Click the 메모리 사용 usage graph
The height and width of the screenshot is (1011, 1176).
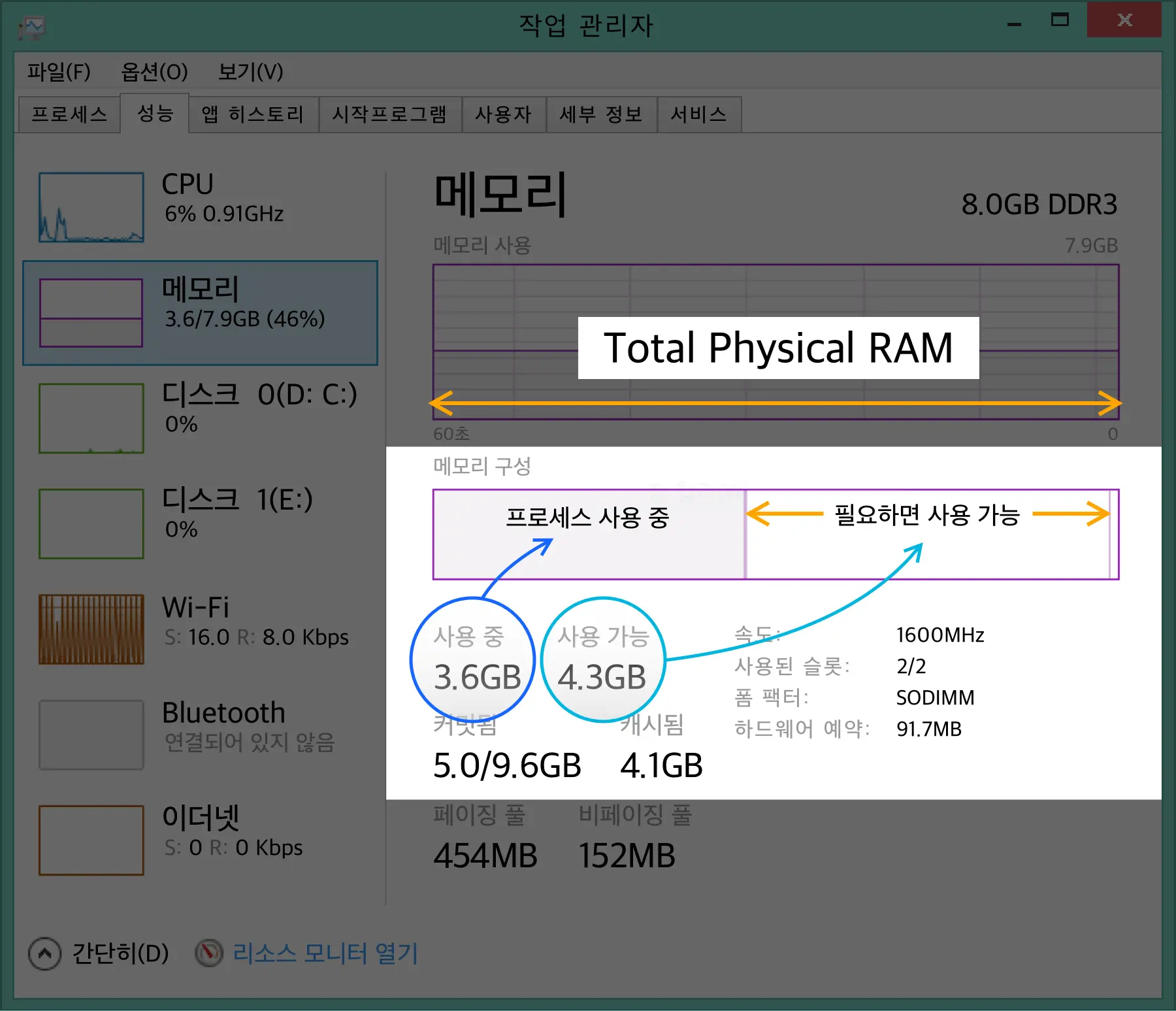tap(776, 342)
